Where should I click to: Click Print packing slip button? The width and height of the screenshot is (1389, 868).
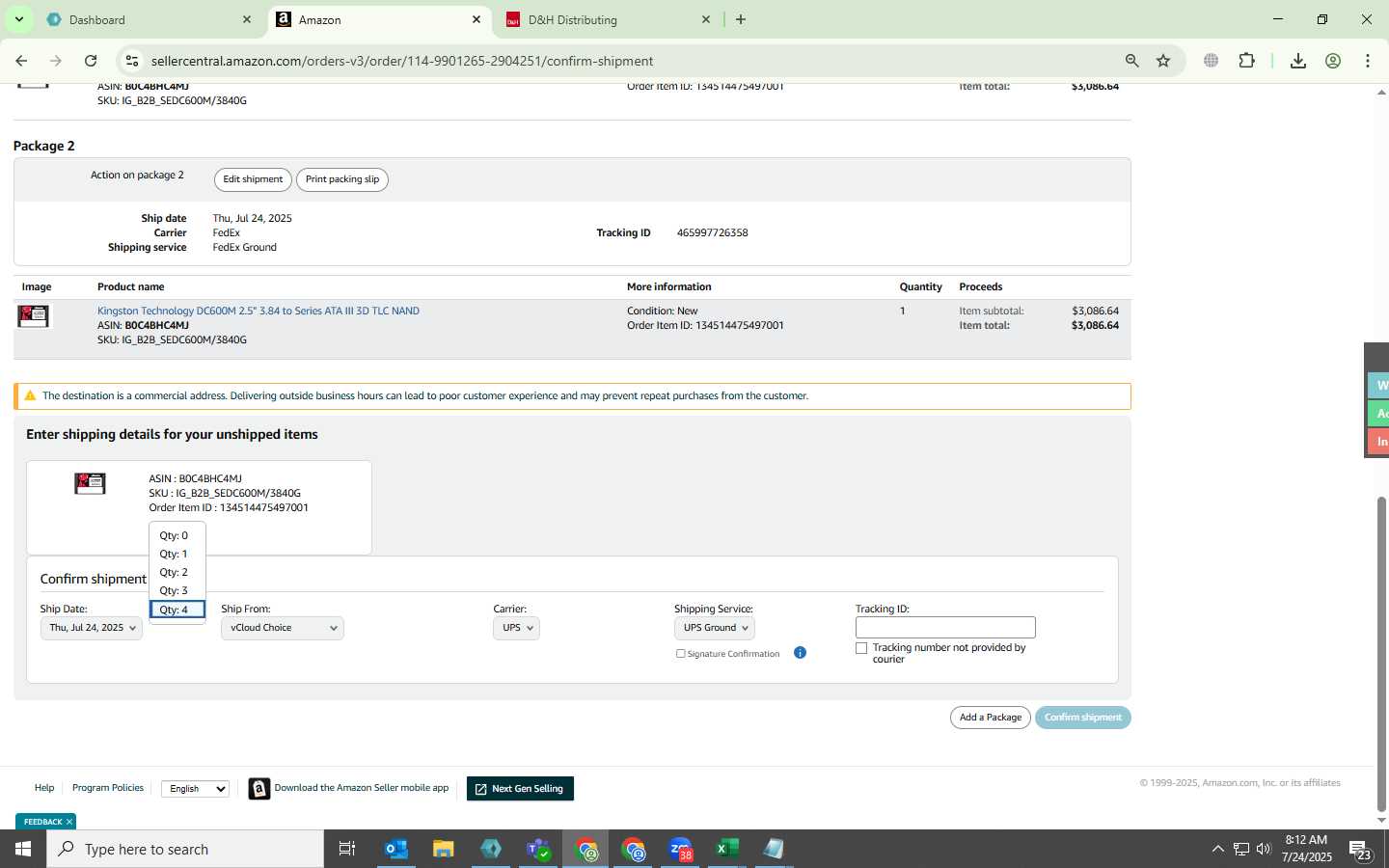tap(342, 179)
